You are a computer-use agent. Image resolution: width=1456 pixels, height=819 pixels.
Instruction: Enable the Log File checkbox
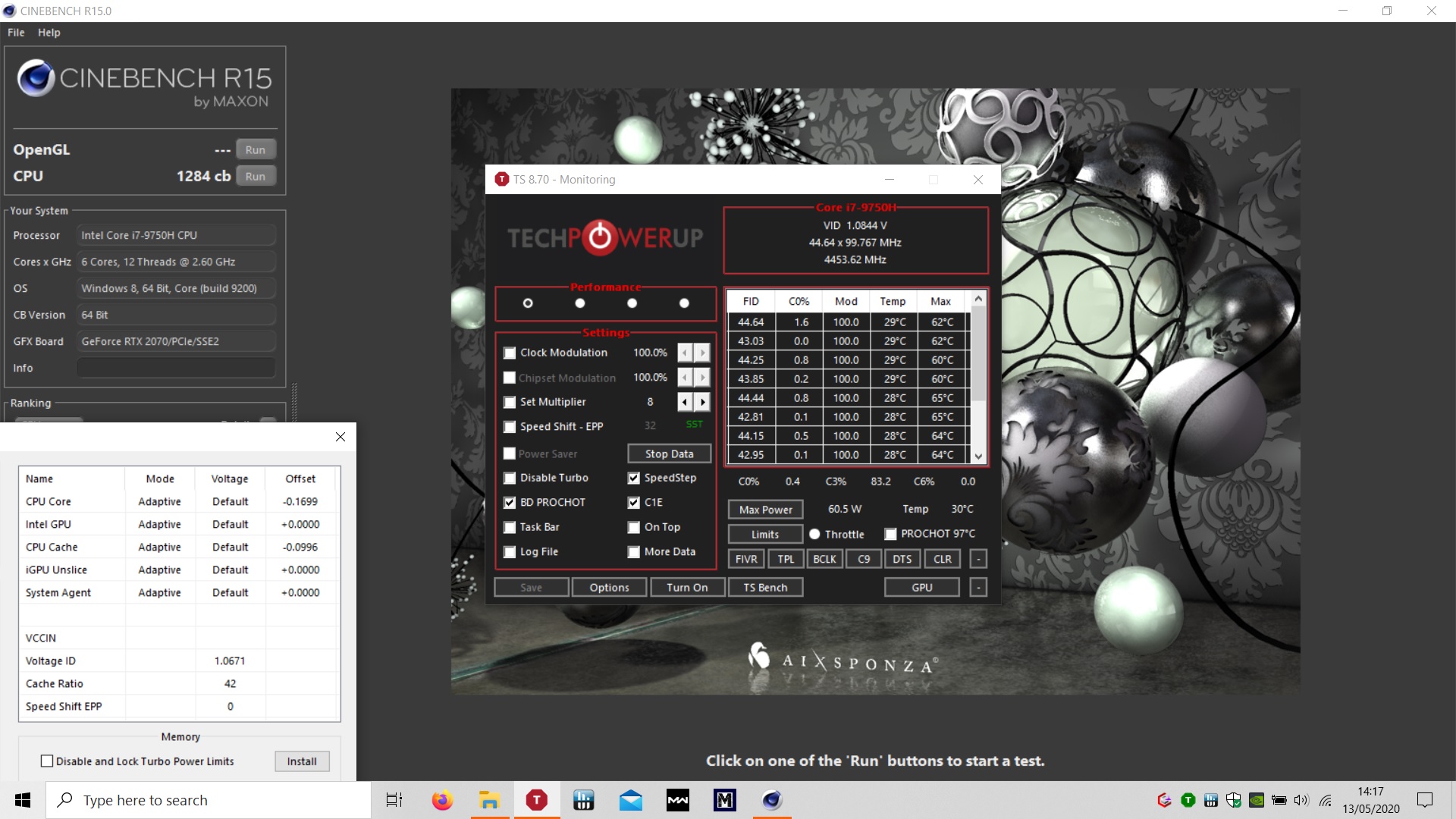(x=510, y=552)
